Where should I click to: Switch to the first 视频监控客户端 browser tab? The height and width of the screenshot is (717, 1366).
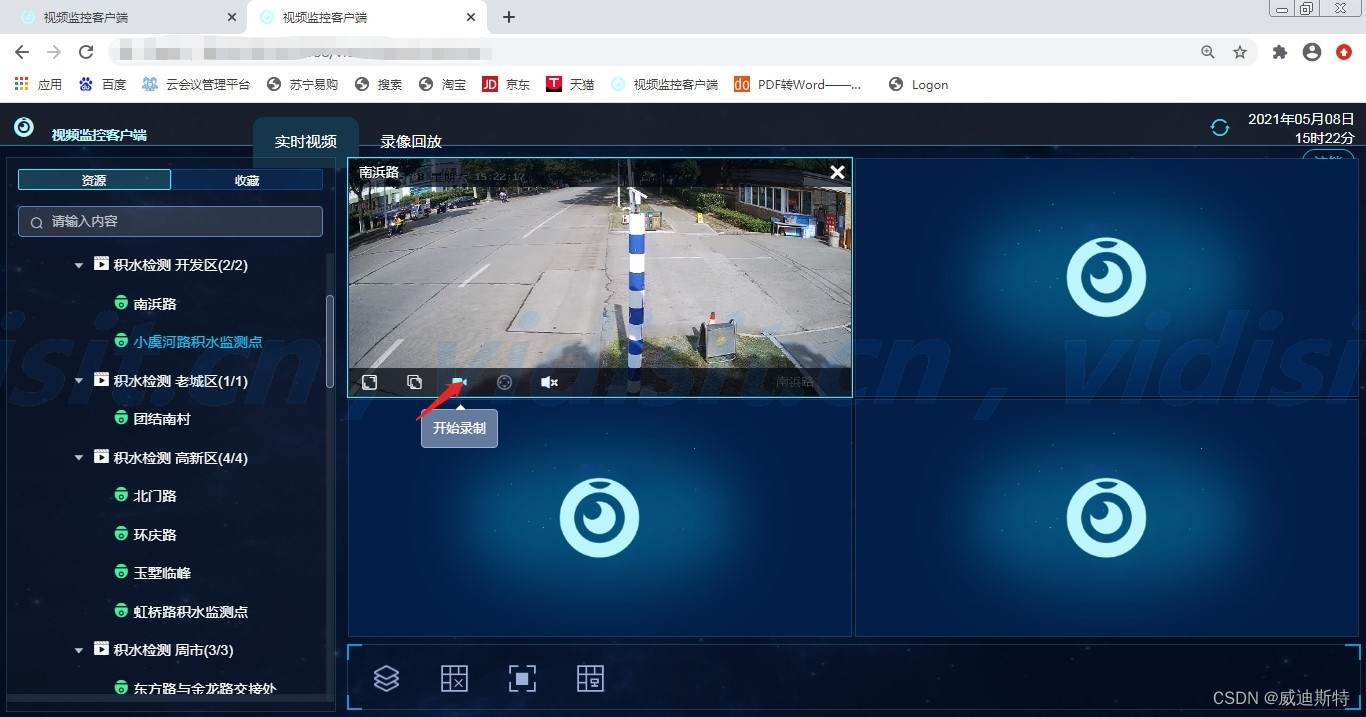124,18
